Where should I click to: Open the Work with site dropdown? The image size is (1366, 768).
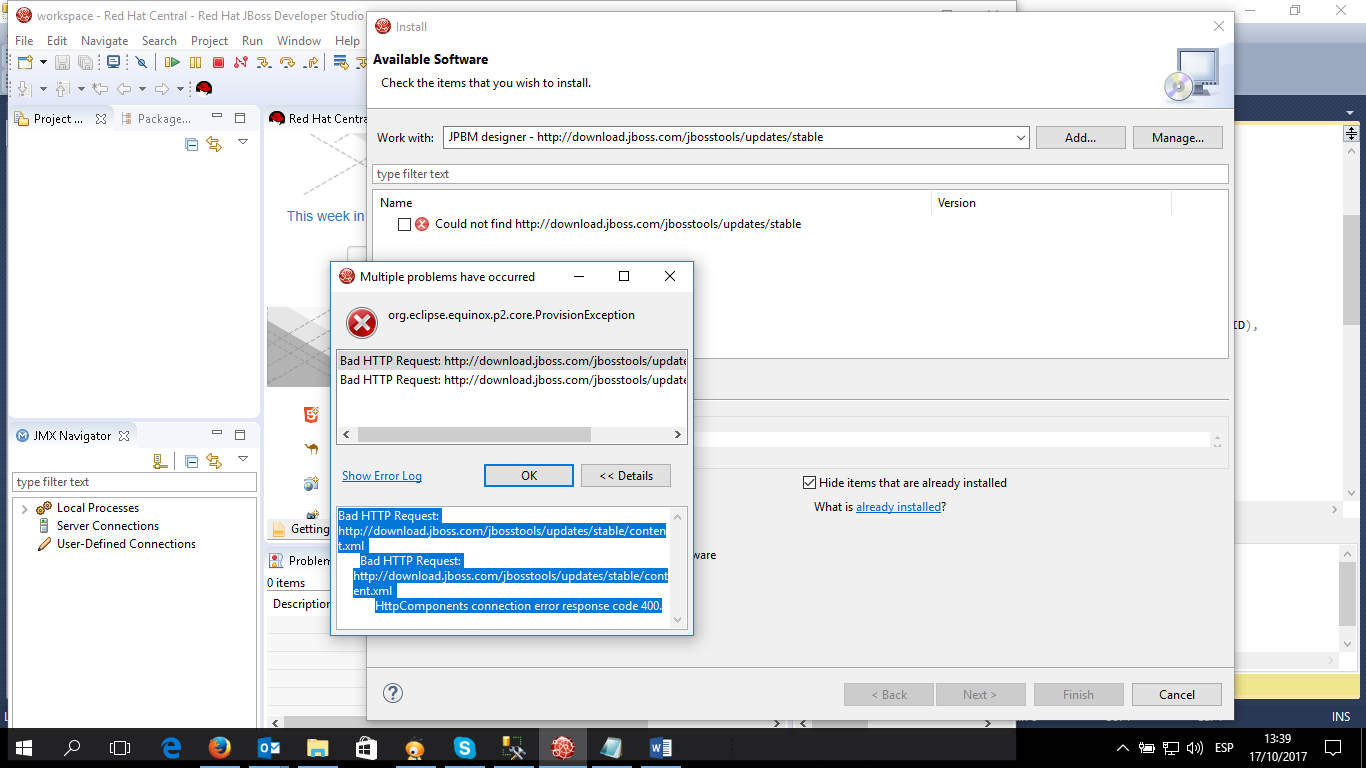(1020, 138)
